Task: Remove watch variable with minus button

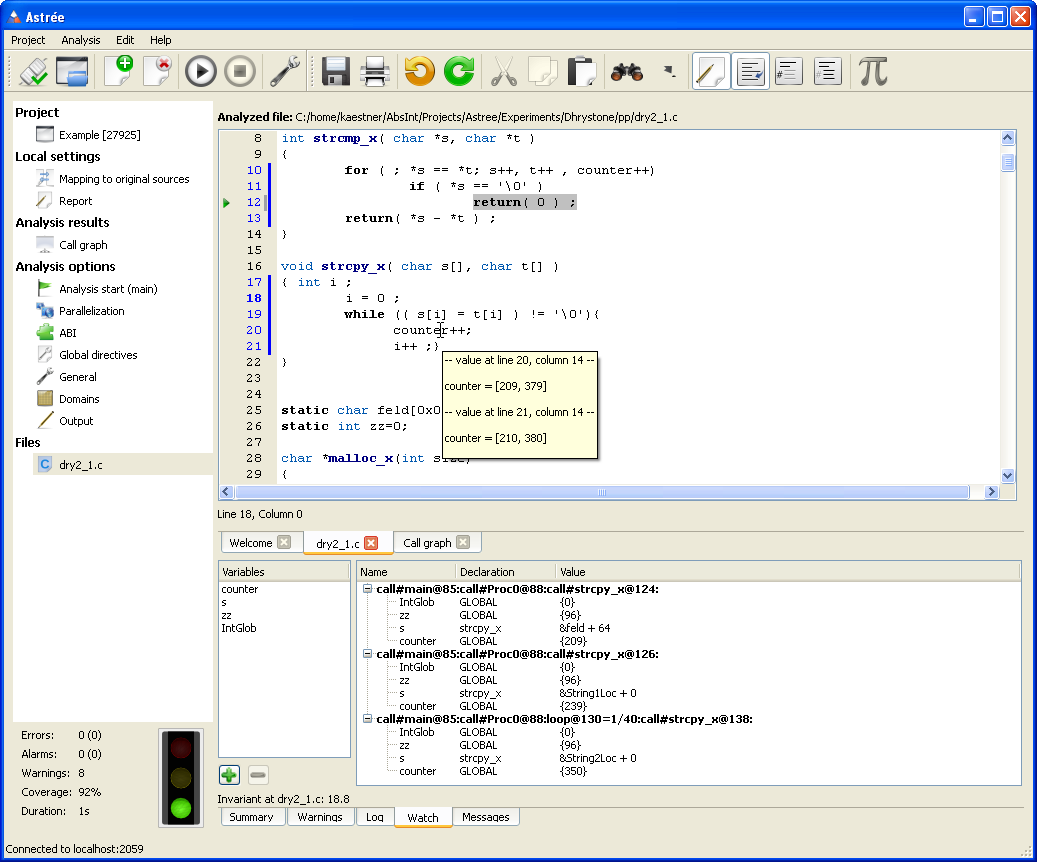Action: tap(258, 775)
